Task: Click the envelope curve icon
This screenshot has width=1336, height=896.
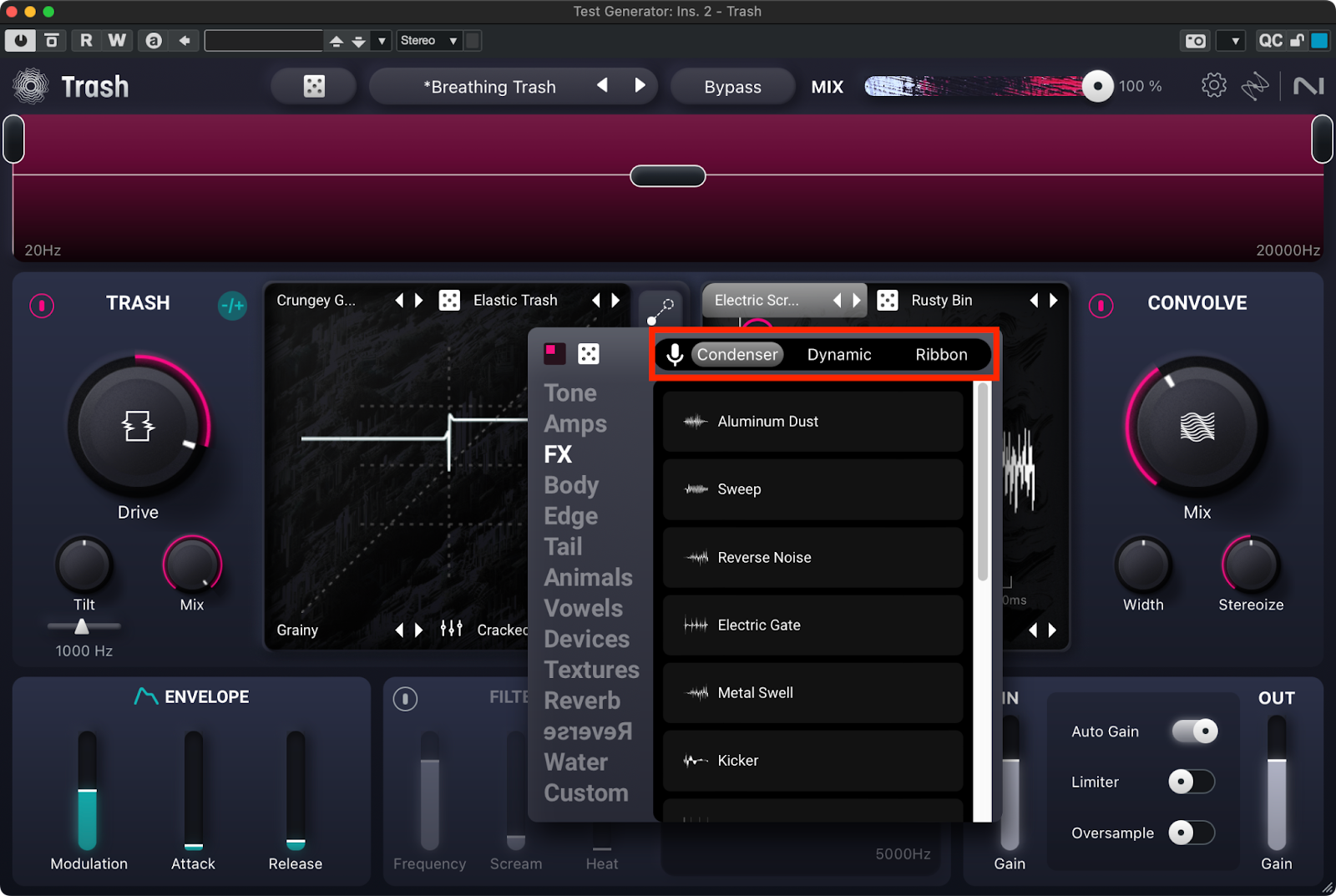Action: tap(146, 696)
